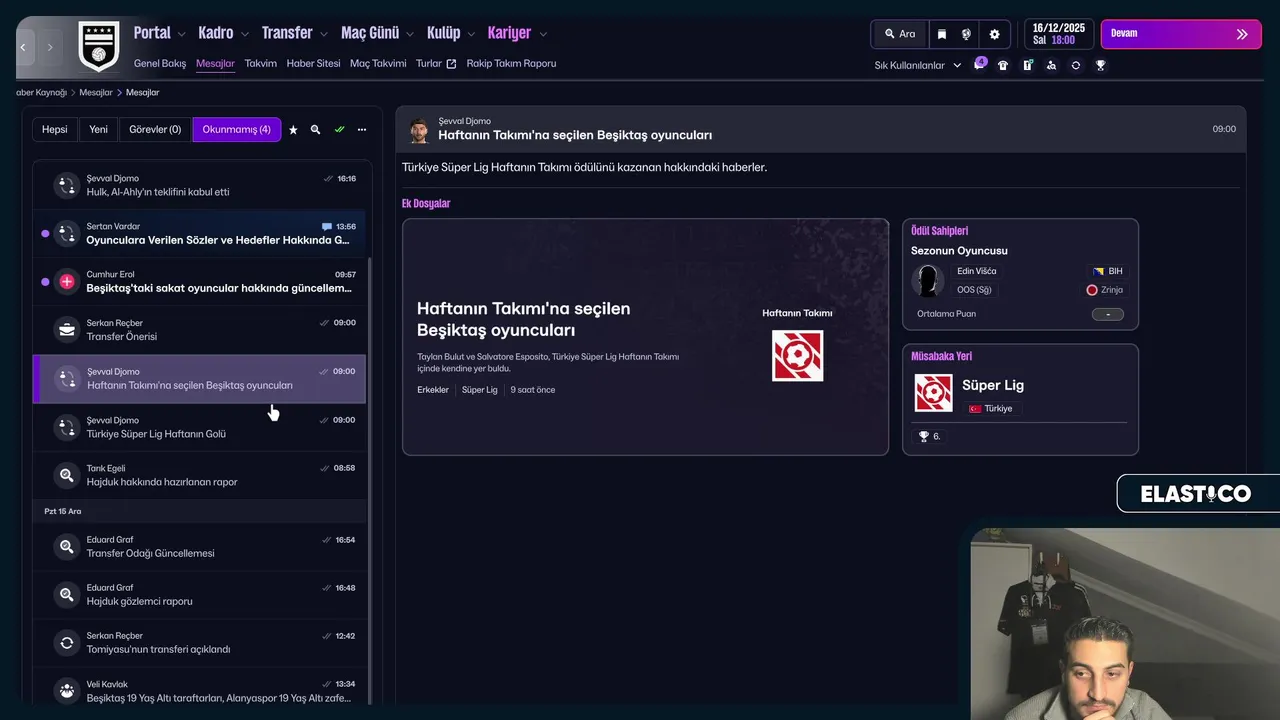Screen dimensions: 1280x720
Task: Open the Takvim tab
Action: (260, 63)
